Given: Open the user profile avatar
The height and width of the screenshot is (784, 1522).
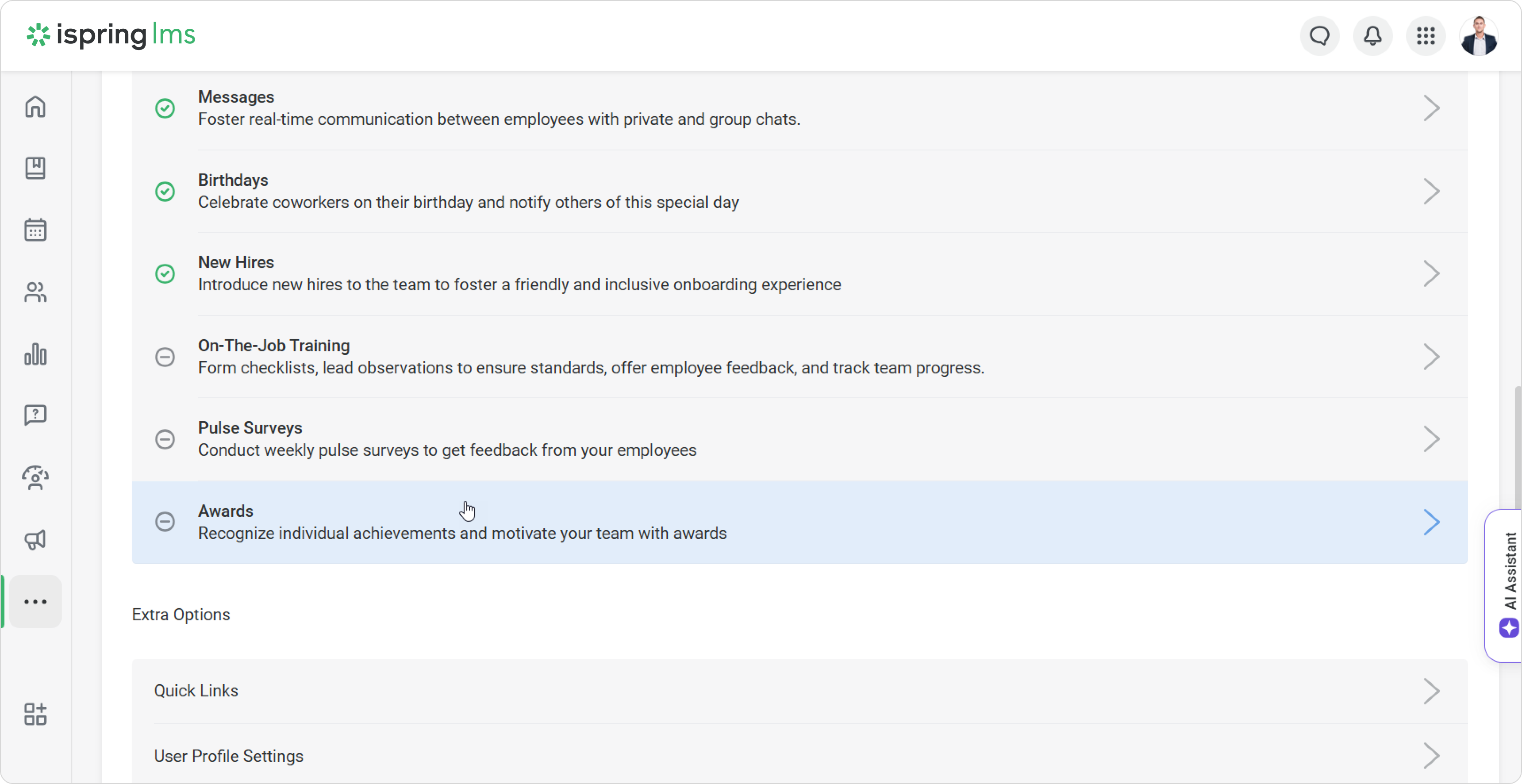Looking at the screenshot, I should coord(1479,36).
